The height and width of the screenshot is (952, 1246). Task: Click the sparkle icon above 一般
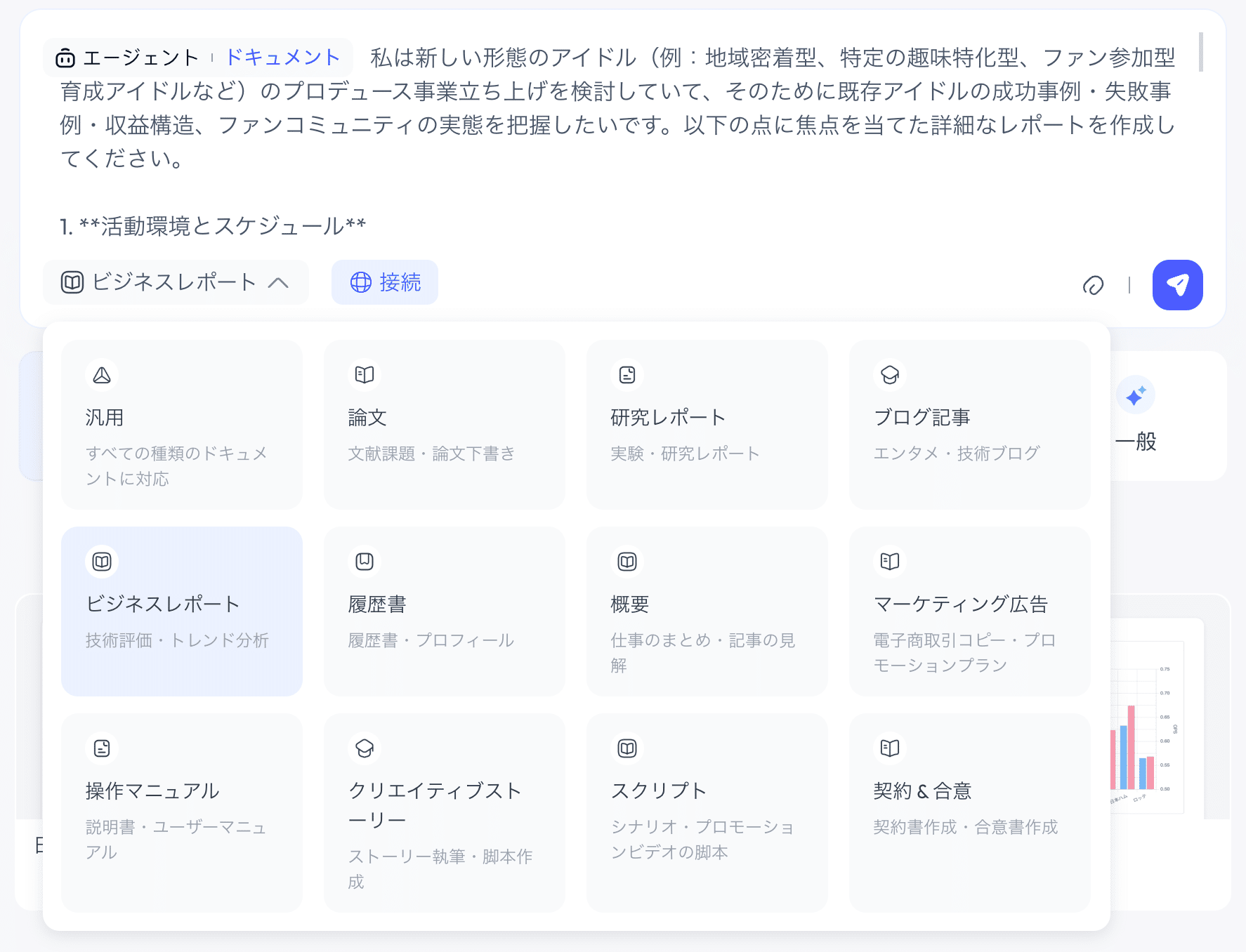click(x=1135, y=396)
